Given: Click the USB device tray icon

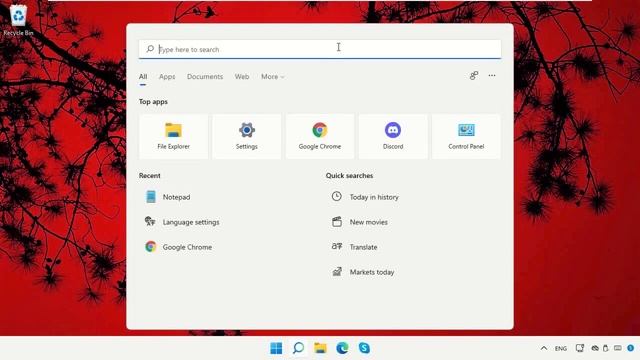Looking at the screenshot, I should (x=606, y=348).
